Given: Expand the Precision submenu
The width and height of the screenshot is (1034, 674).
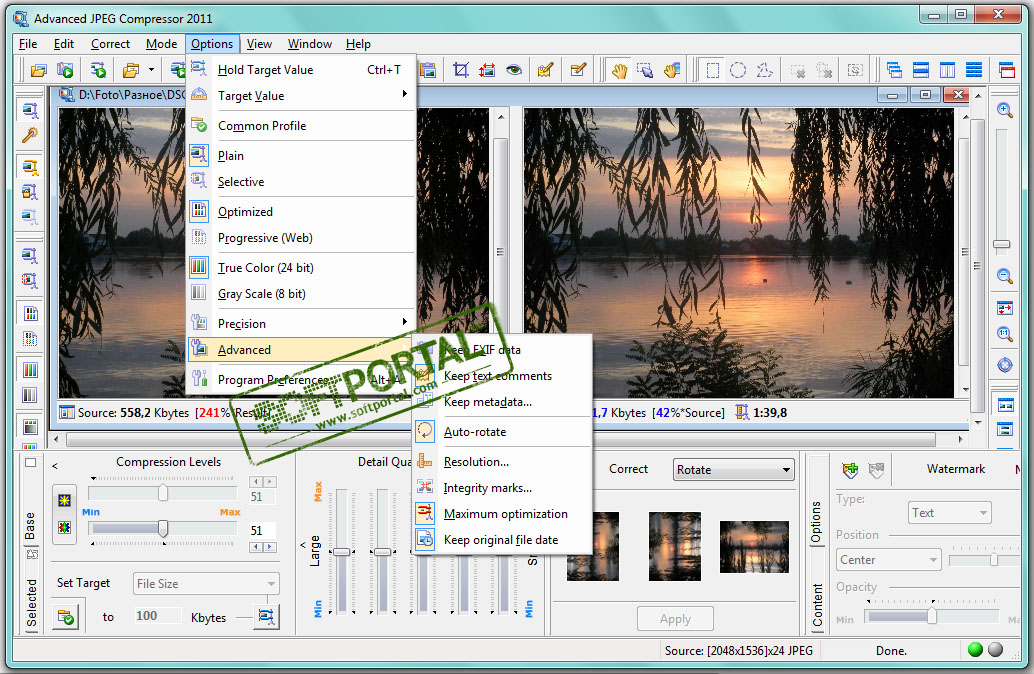Looking at the screenshot, I should click(301, 324).
